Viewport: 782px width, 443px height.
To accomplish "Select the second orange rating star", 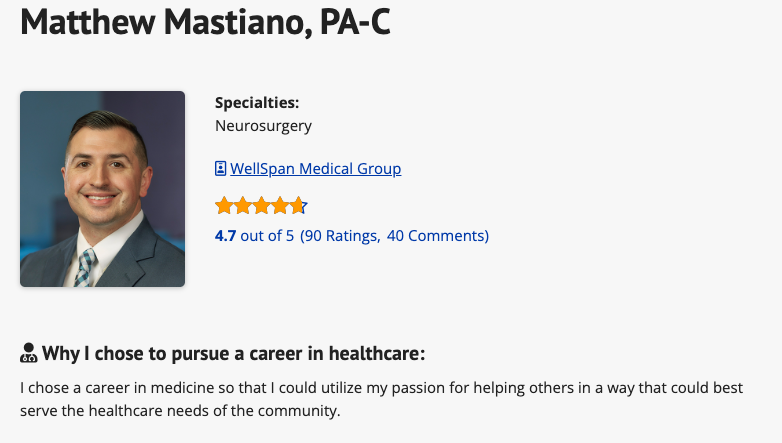I will (x=243, y=206).
